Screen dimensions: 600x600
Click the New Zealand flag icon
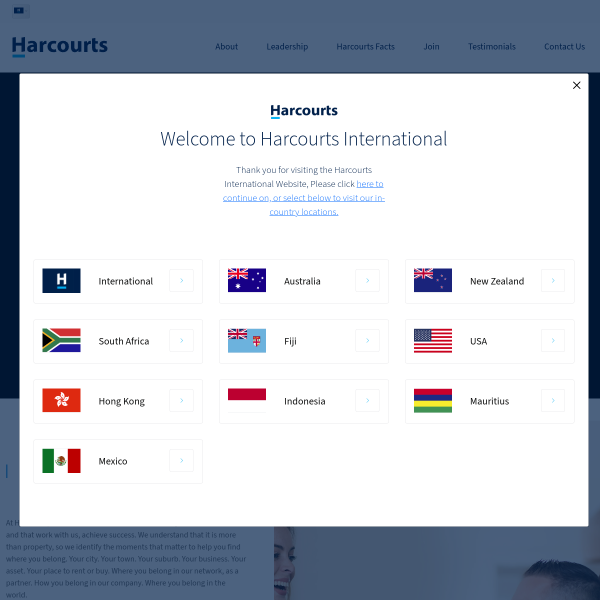pyautogui.click(x=433, y=280)
